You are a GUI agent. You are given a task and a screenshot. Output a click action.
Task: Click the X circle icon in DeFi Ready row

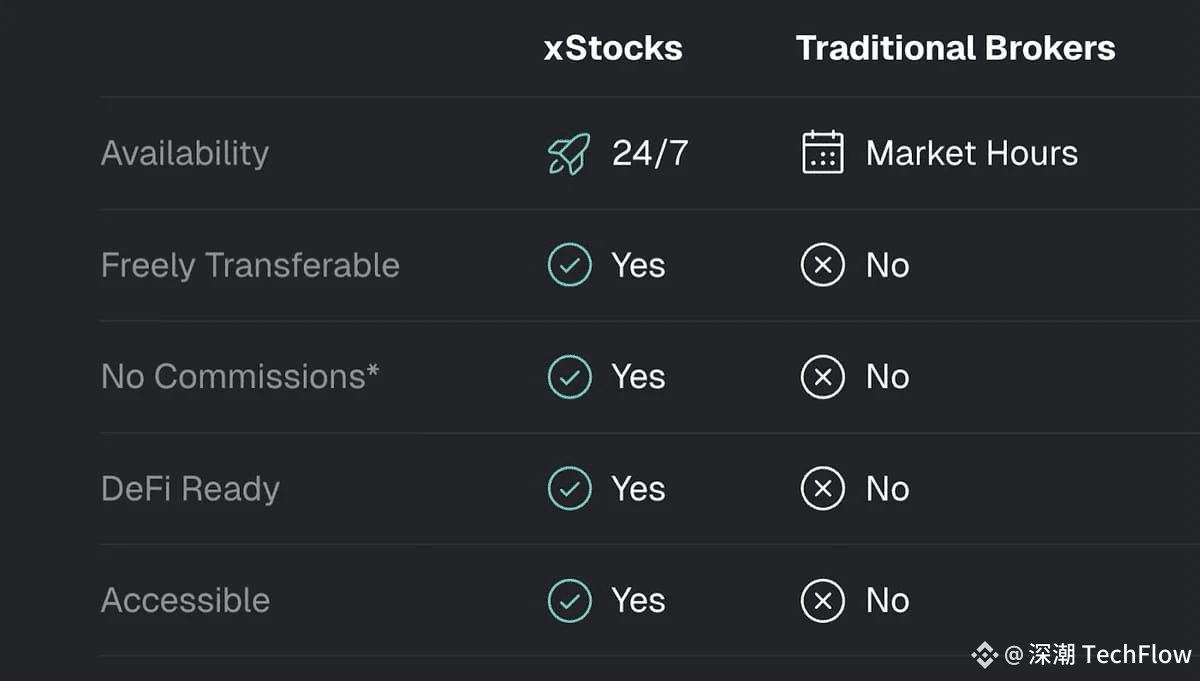823,489
